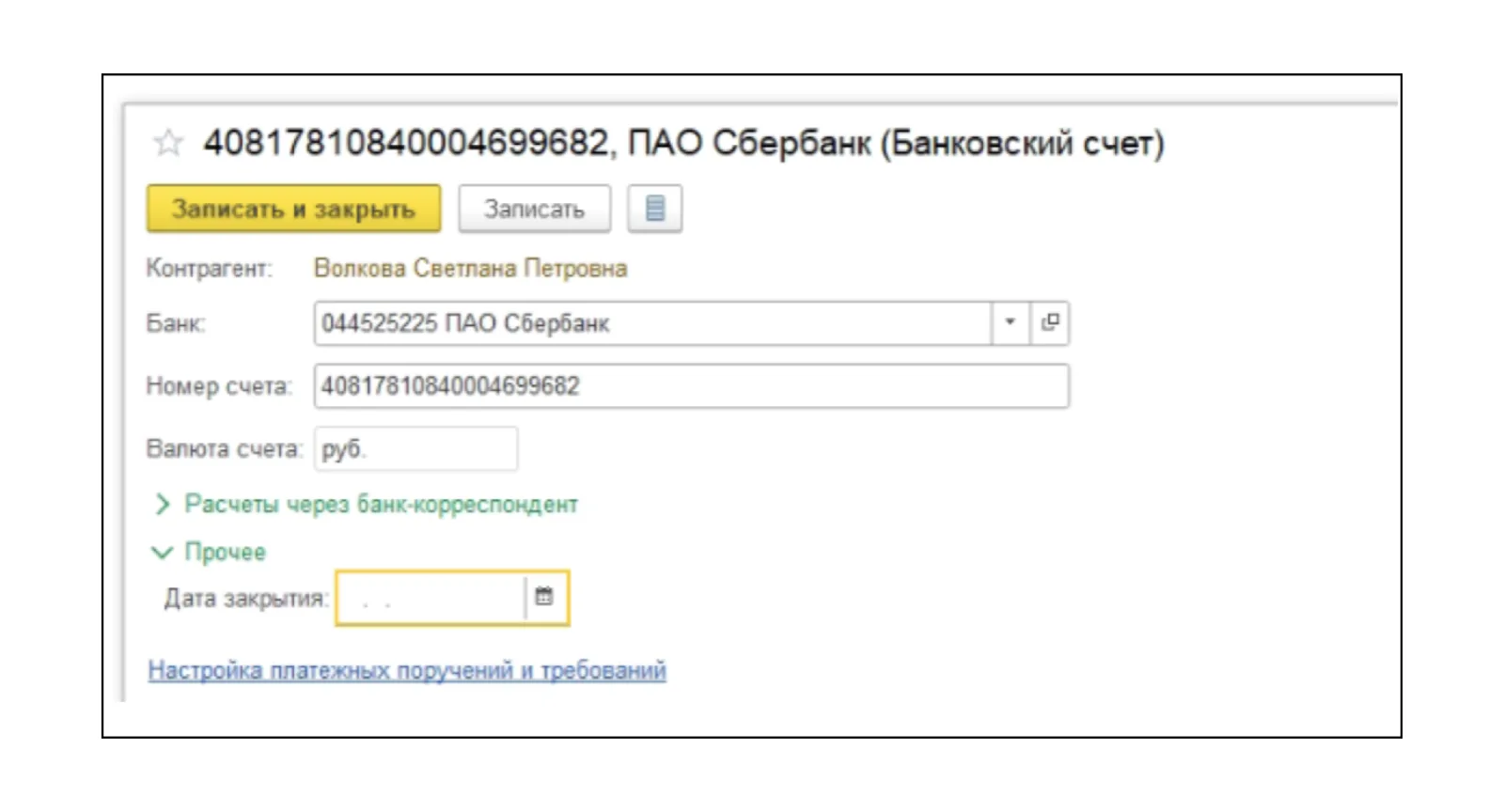Click into the Номер счета input field
The image size is (1504, 812).
pos(691,386)
